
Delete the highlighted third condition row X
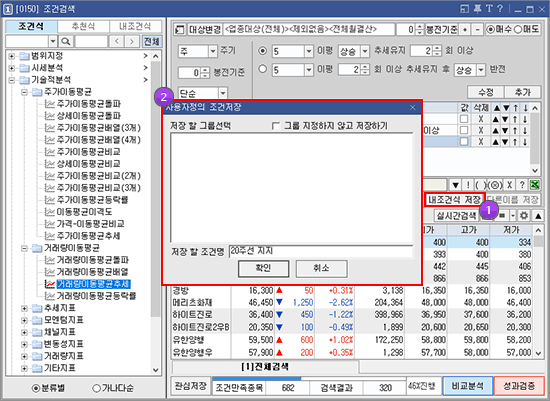pyautogui.click(x=481, y=142)
